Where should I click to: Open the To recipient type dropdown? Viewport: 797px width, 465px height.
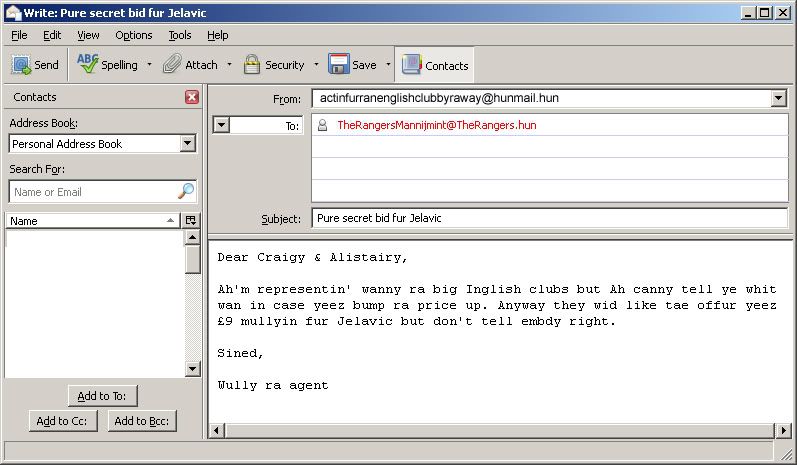point(222,125)
